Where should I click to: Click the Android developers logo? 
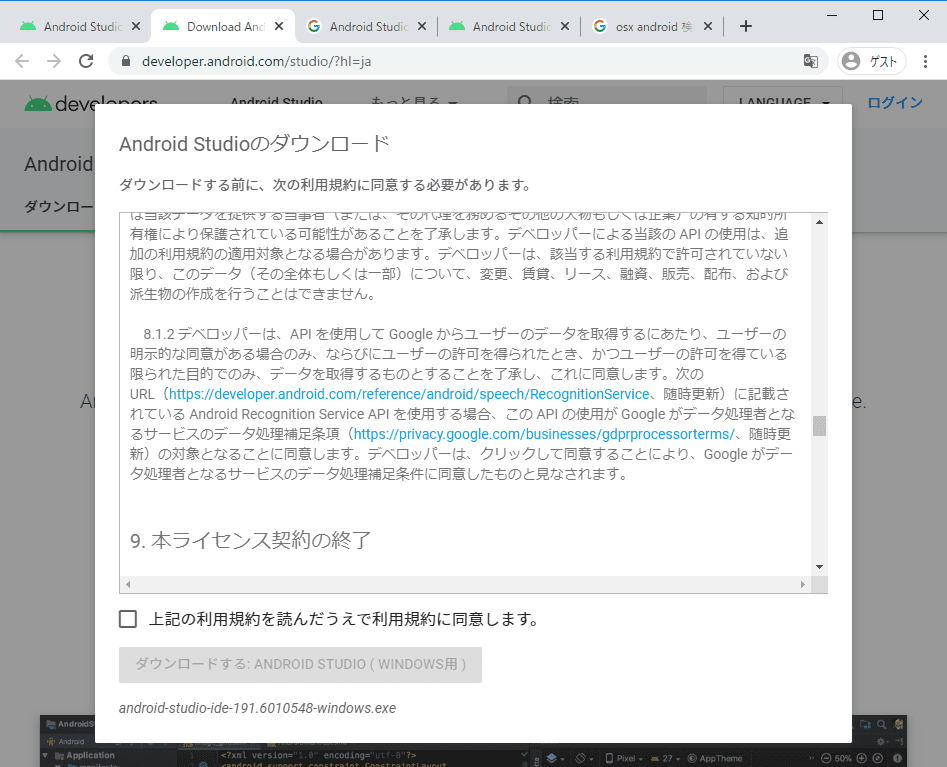pyautogui.click(x=91, y=104)
